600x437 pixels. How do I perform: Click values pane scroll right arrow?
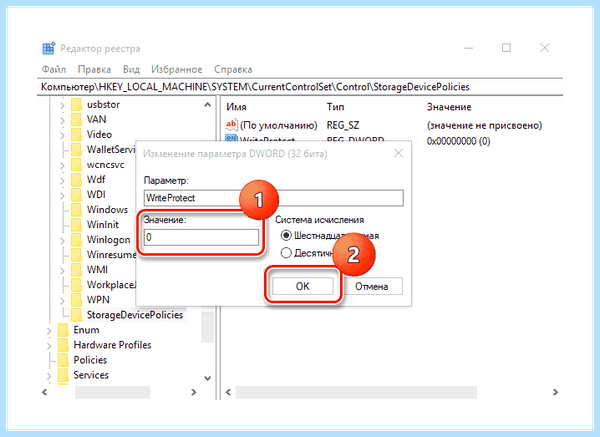pos(555,392)
